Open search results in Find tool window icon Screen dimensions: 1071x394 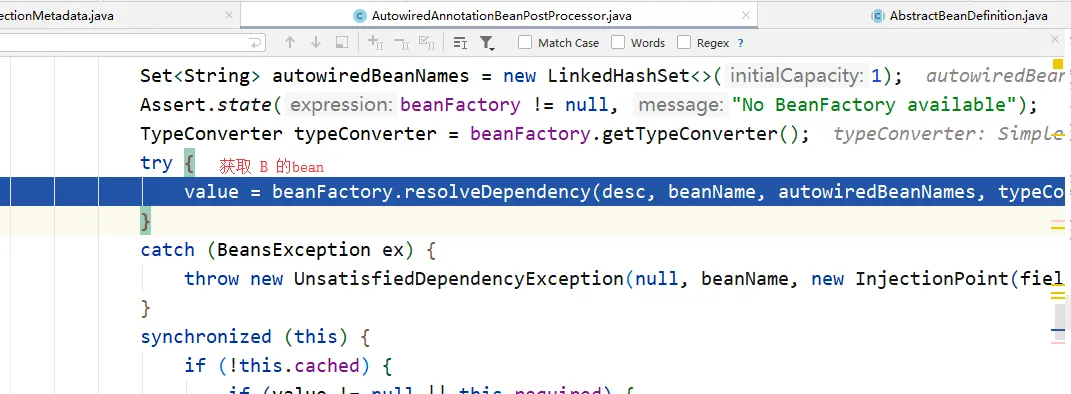(460, 43)
